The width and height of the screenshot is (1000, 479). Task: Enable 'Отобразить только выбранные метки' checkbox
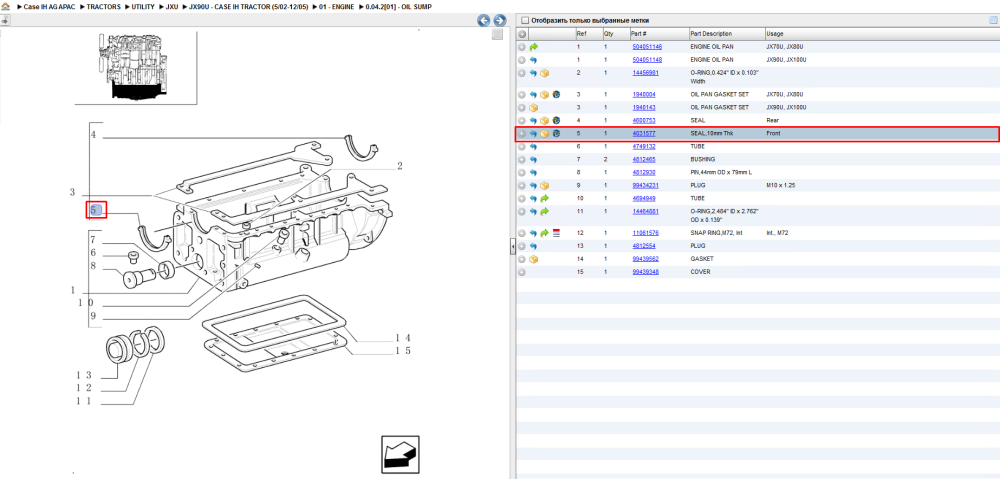525,20
